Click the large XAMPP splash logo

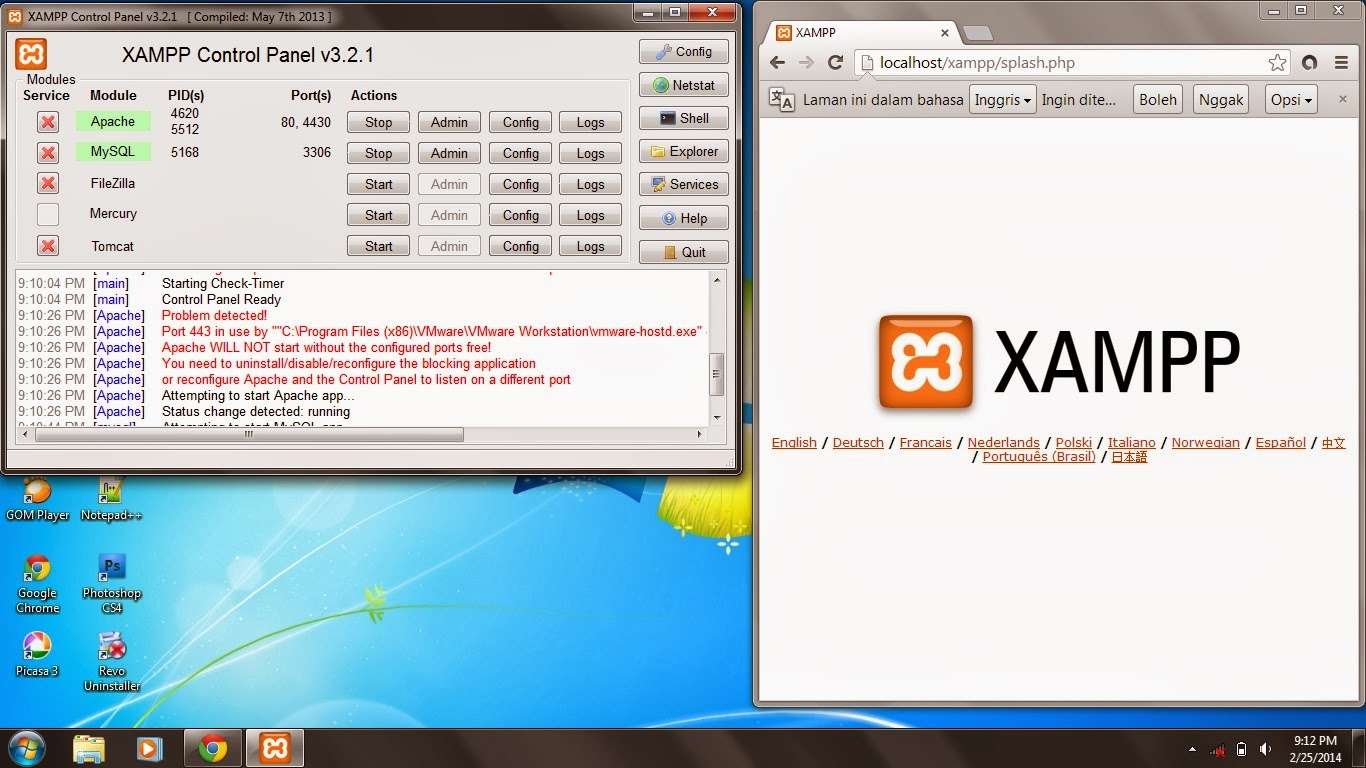tap(1059, 362)
